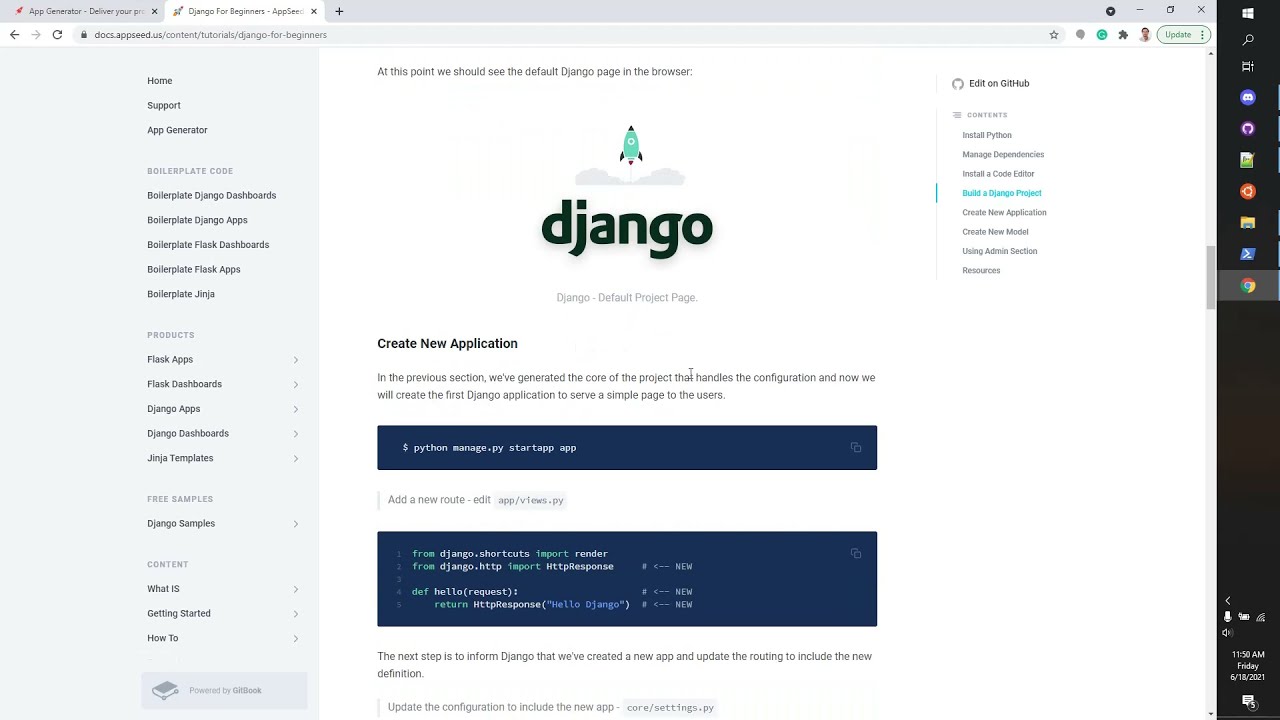Open the Extensions puzzle-piece menu
The width and height of the screenshot is (1280, 720).
click(1123, 34)
